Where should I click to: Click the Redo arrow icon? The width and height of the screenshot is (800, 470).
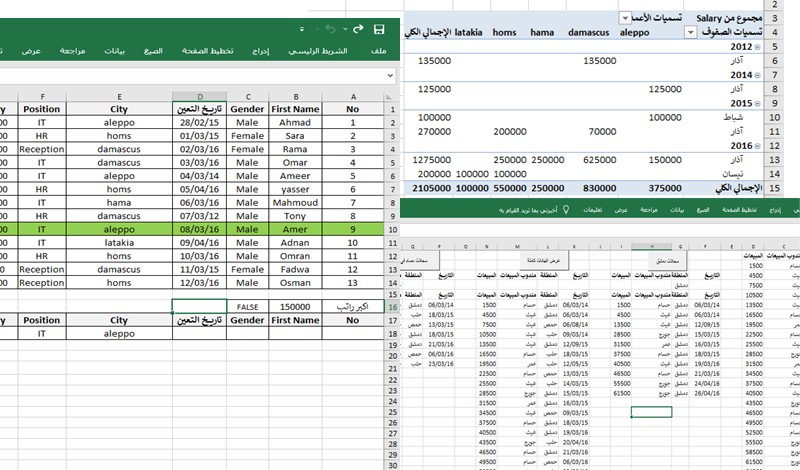click(358, 29)
